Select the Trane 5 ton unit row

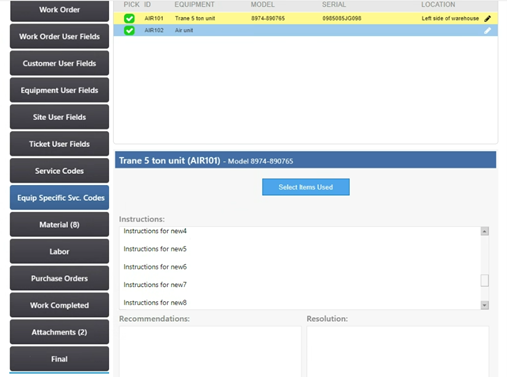[306, 18]
